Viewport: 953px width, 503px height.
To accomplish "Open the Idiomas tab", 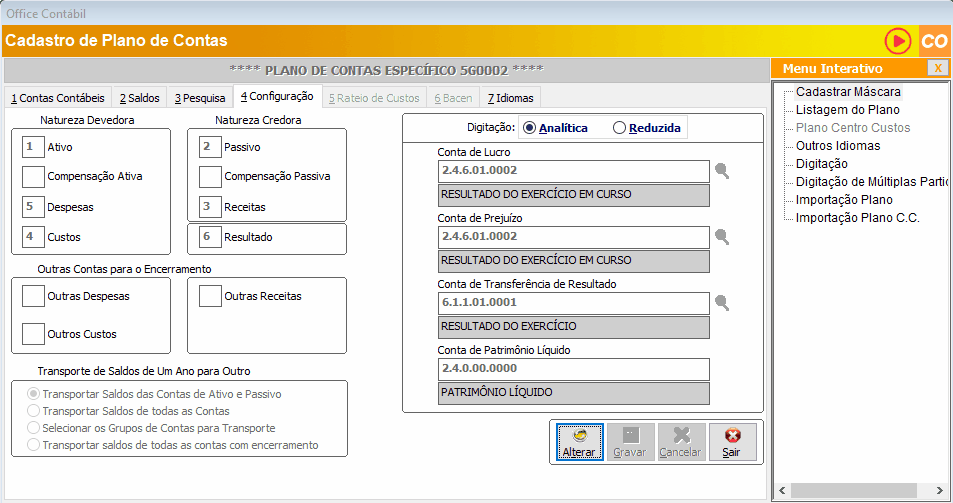I will (511, 98).
